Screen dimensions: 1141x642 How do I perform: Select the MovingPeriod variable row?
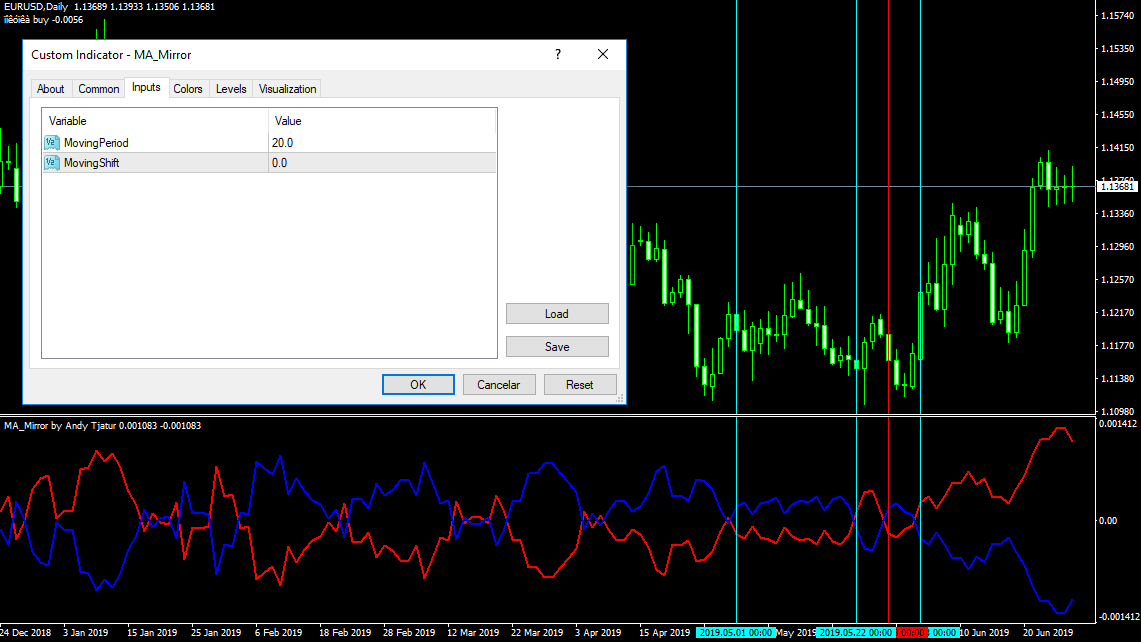[269, 143]
